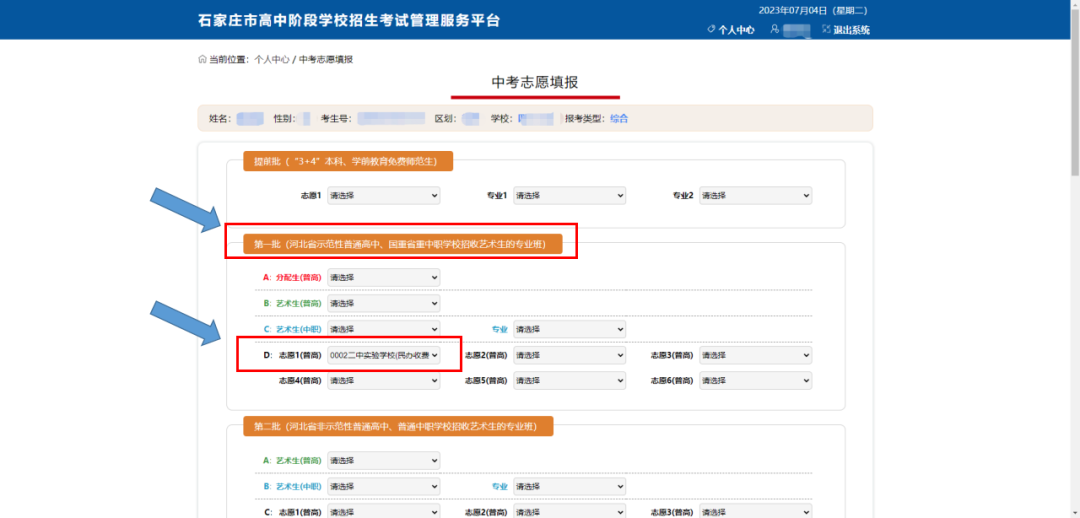Open 第一批 D 志愿1 showing 0002二中实验学校
This screenshot has height=518, width=1080.
click(x=384, y=355)
